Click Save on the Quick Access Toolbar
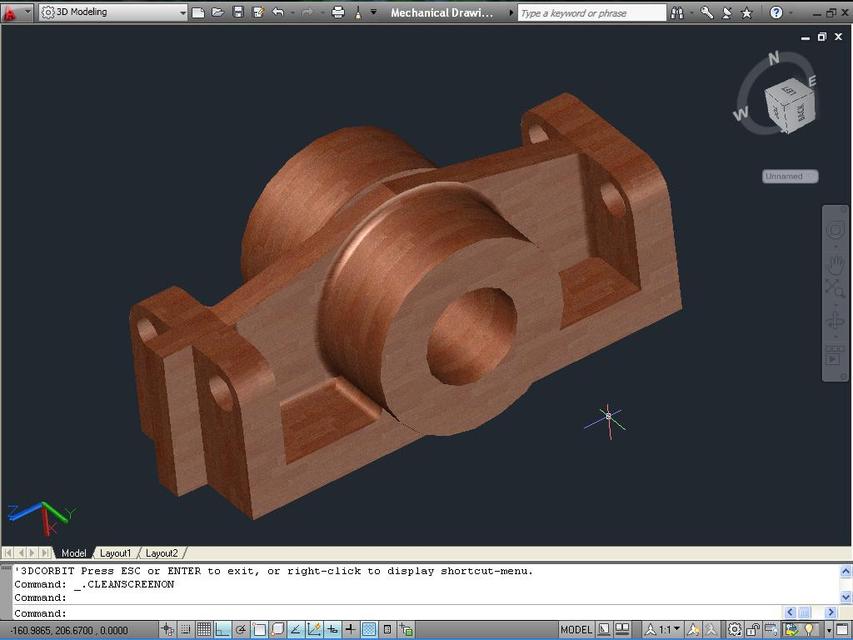The width and height of the screenshot is (853, 640). 236,12
